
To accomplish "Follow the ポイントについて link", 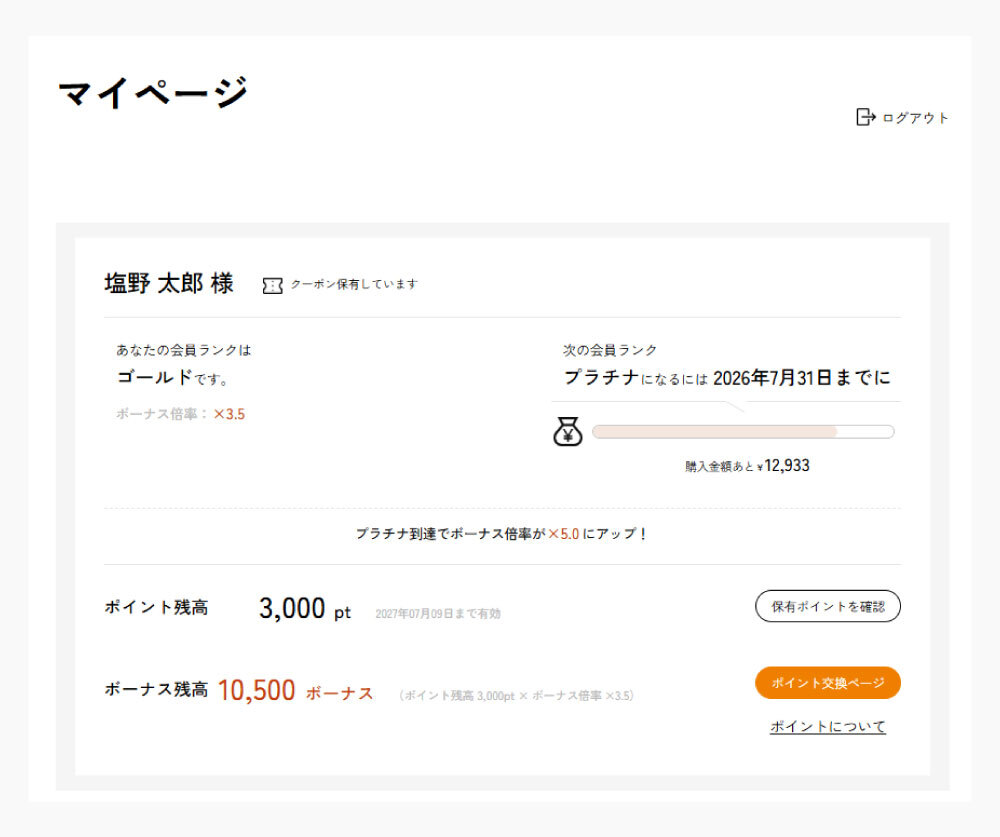I will [828, 727].
